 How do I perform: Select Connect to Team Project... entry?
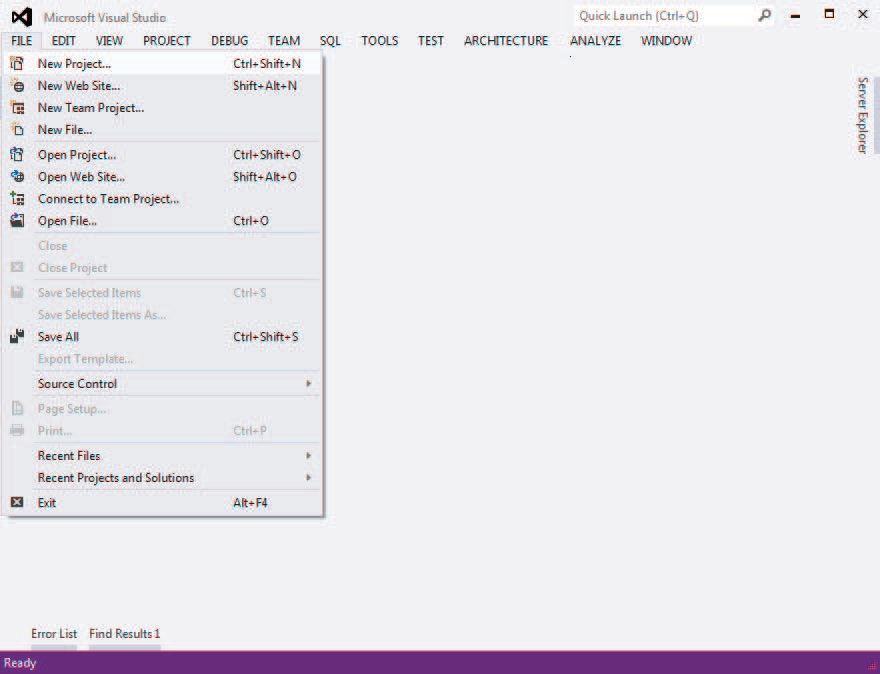pyautogui.click(x=163, y=199)
